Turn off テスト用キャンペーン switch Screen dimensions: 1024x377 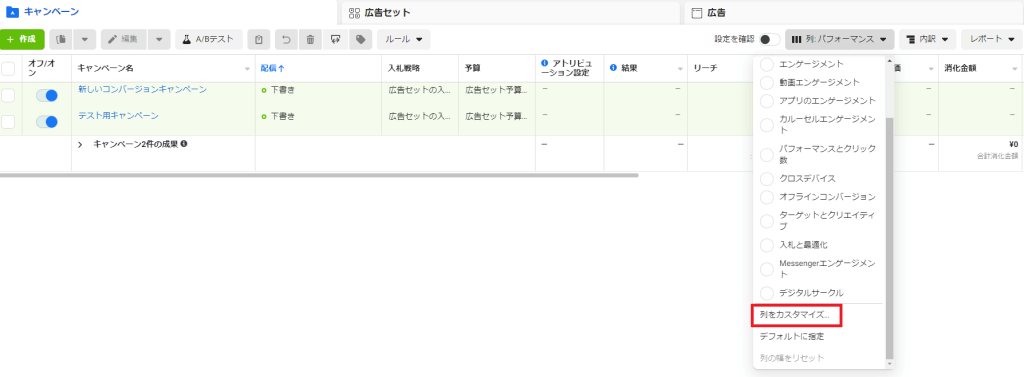47,122
